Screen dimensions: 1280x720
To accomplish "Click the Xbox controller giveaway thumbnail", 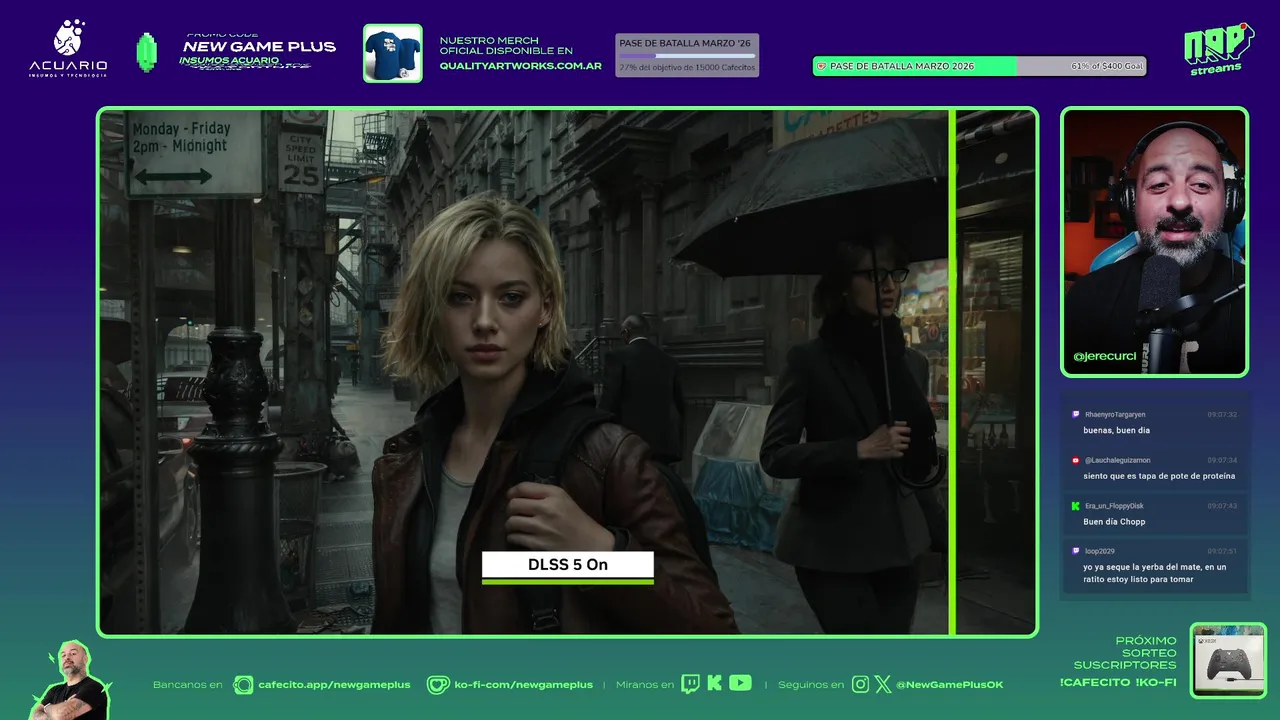I will point(1228,661).
